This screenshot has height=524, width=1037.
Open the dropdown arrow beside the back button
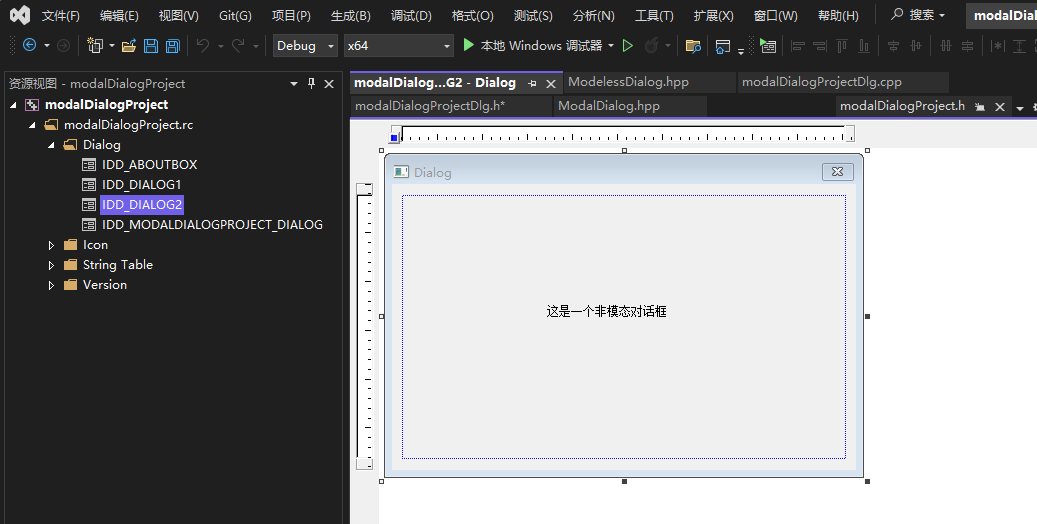pyautogui.click(x=47, y=46)
